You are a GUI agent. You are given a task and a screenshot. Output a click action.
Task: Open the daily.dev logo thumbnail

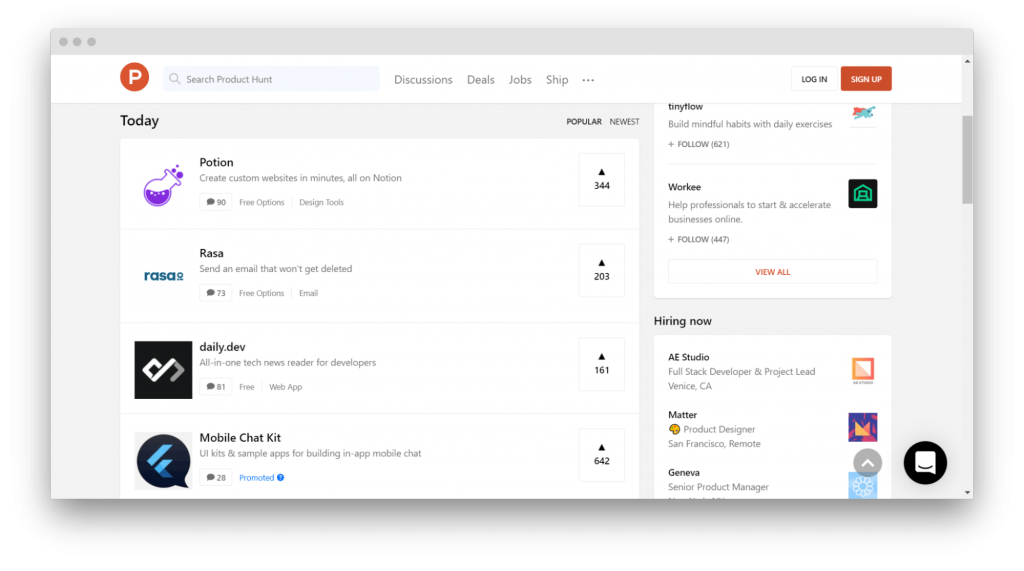(x=163, y=370)
